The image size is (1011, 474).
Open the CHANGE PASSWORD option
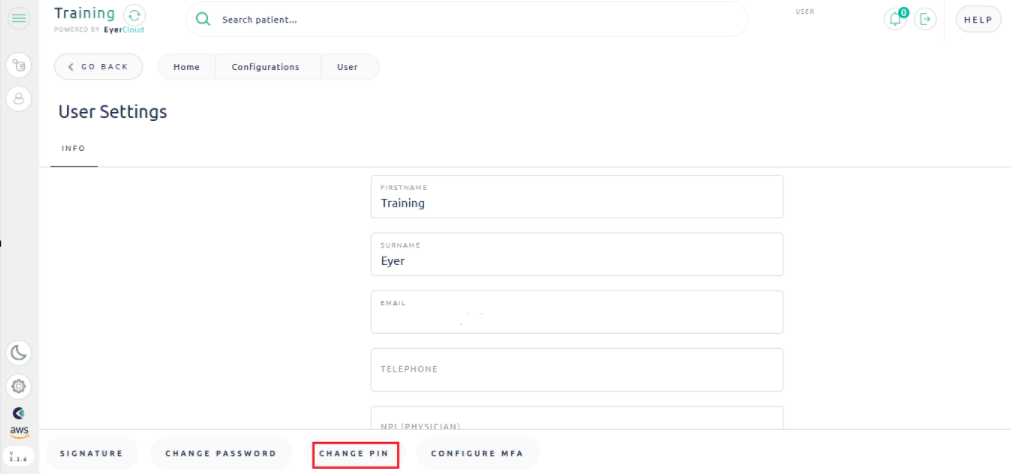click(x=221, y=454)
